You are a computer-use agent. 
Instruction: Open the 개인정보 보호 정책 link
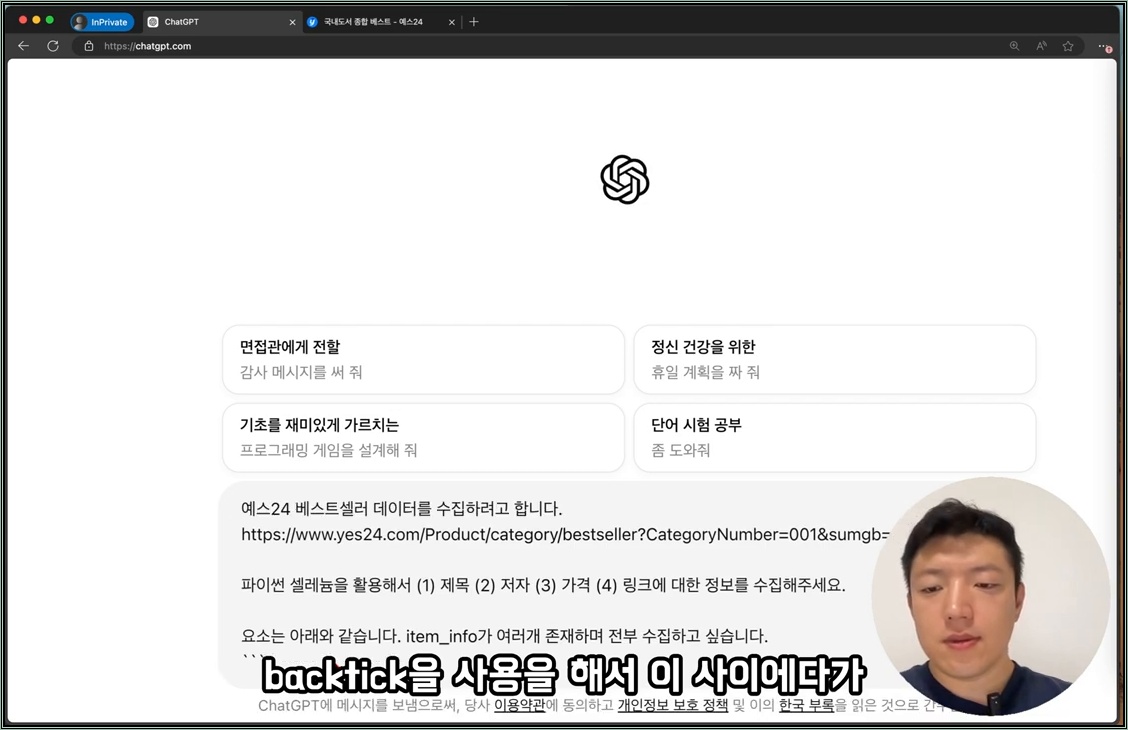tap(673, 706)
